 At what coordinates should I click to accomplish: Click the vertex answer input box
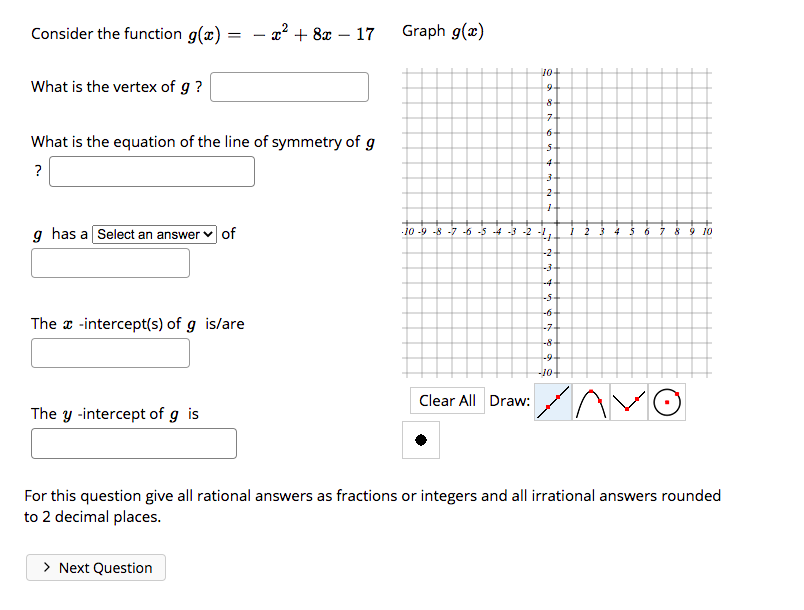tap(289, 87)
